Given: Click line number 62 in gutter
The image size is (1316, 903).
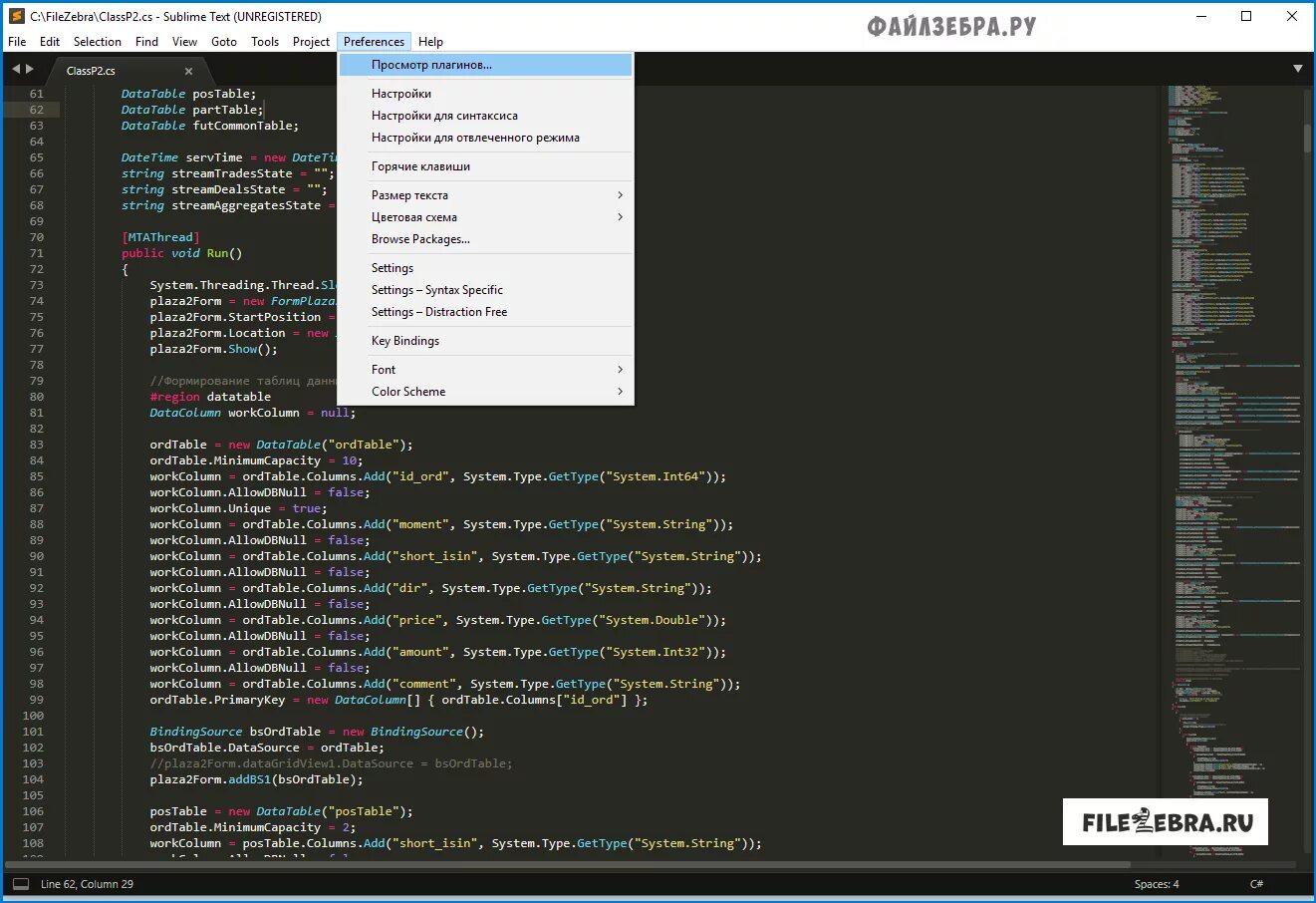Looking at the screenshot, I should pyautogui.click(x=36, y=110).
